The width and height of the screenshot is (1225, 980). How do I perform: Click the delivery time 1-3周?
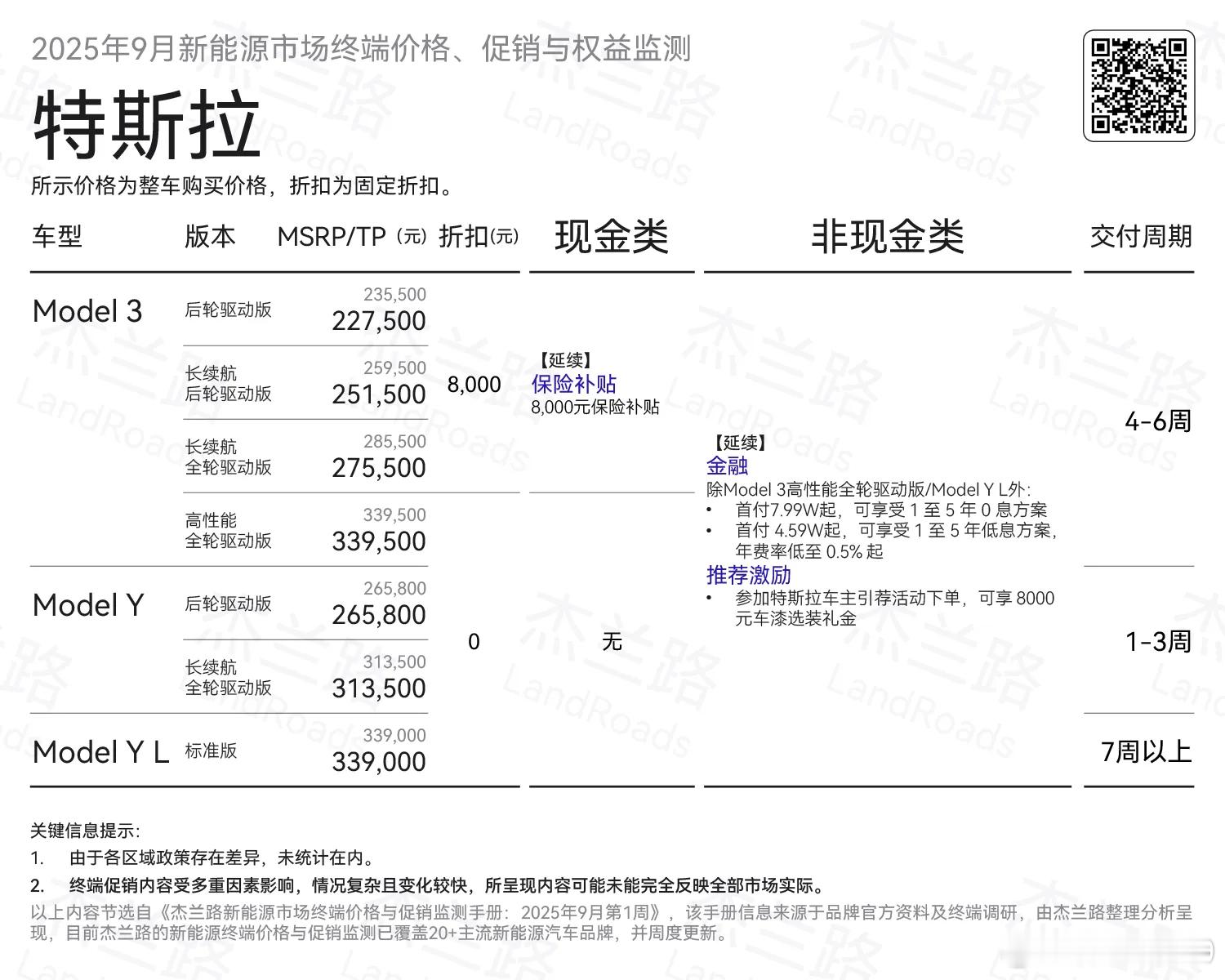click(1158, 642)
